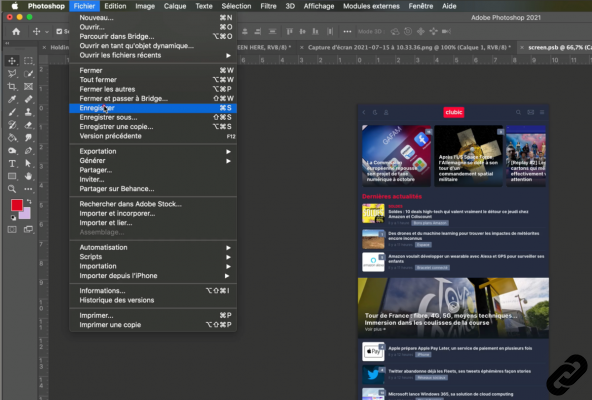Switch to the screen.psb document tab
Viewport: 592px width, 400px height.
[560, 48]
